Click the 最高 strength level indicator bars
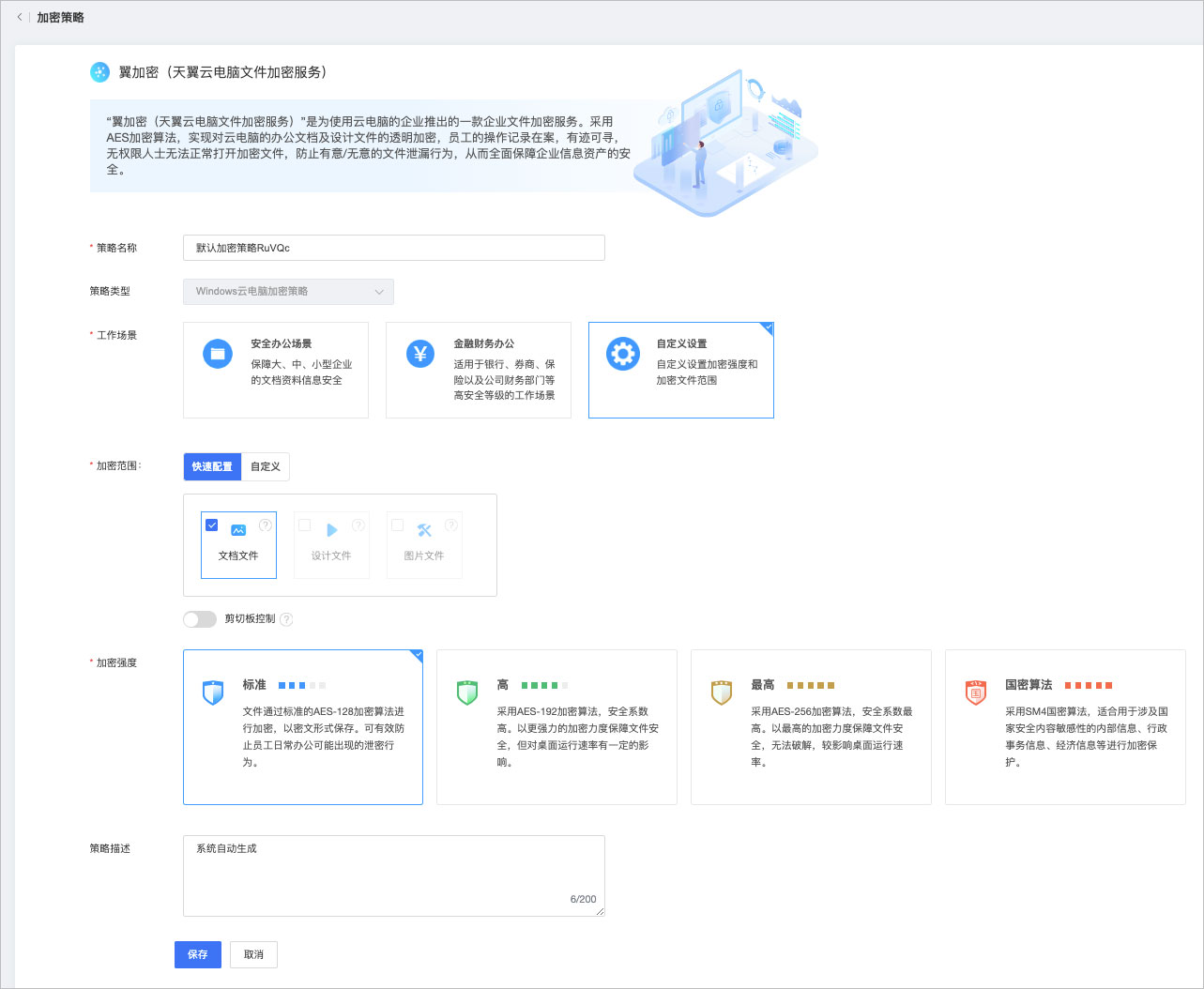 tap(811, 686)
